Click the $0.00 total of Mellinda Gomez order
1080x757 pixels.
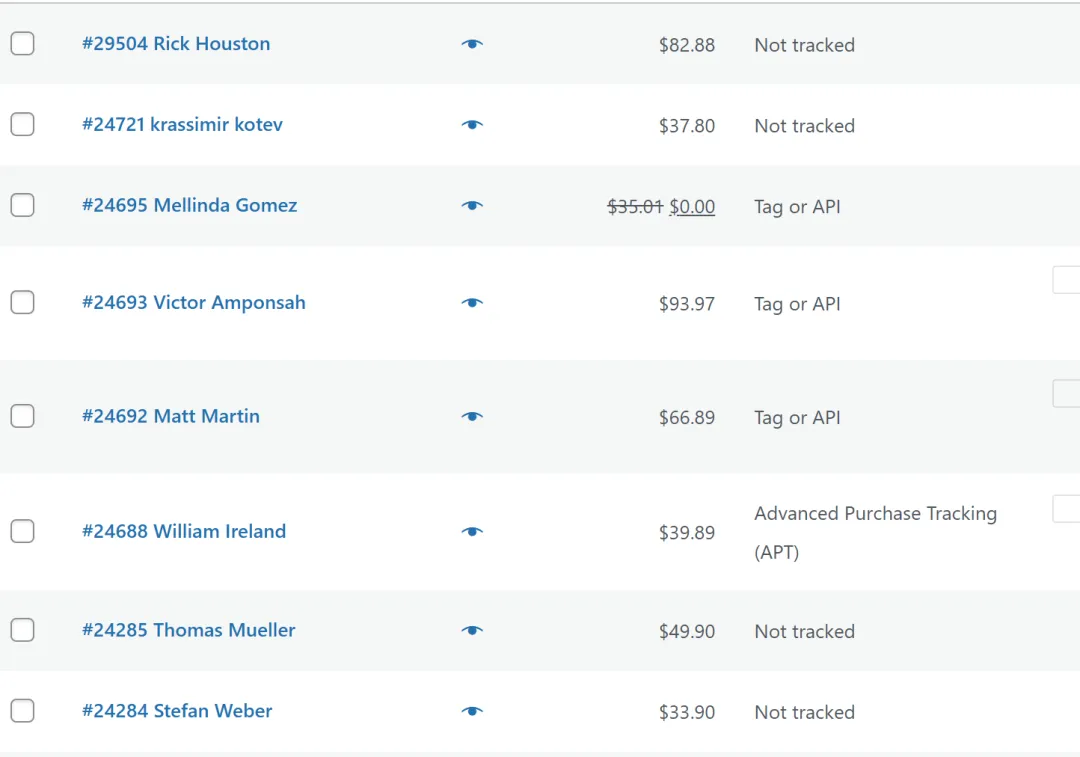(692, 207)
